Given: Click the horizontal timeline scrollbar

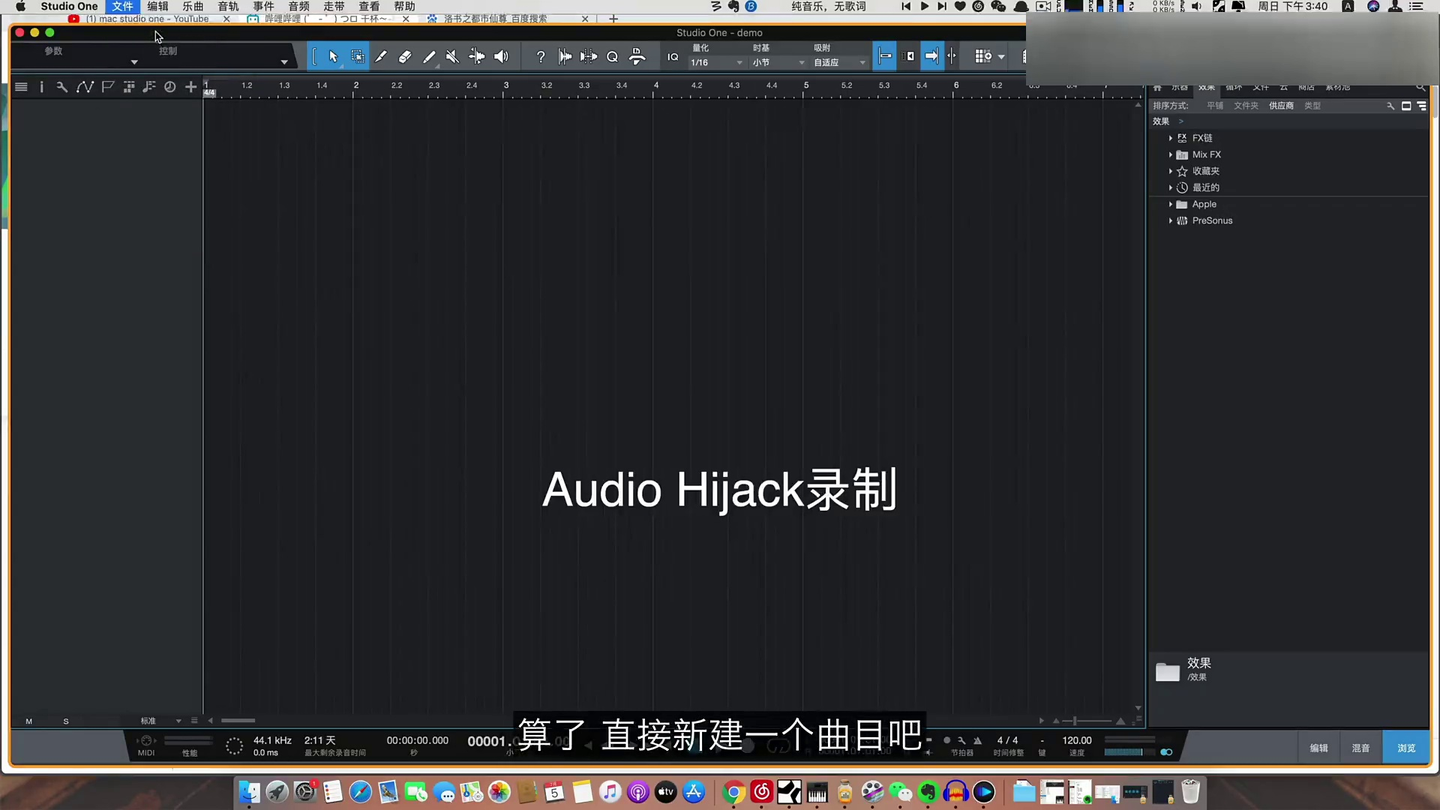Looking at the screenshot, I should [238, 720].
